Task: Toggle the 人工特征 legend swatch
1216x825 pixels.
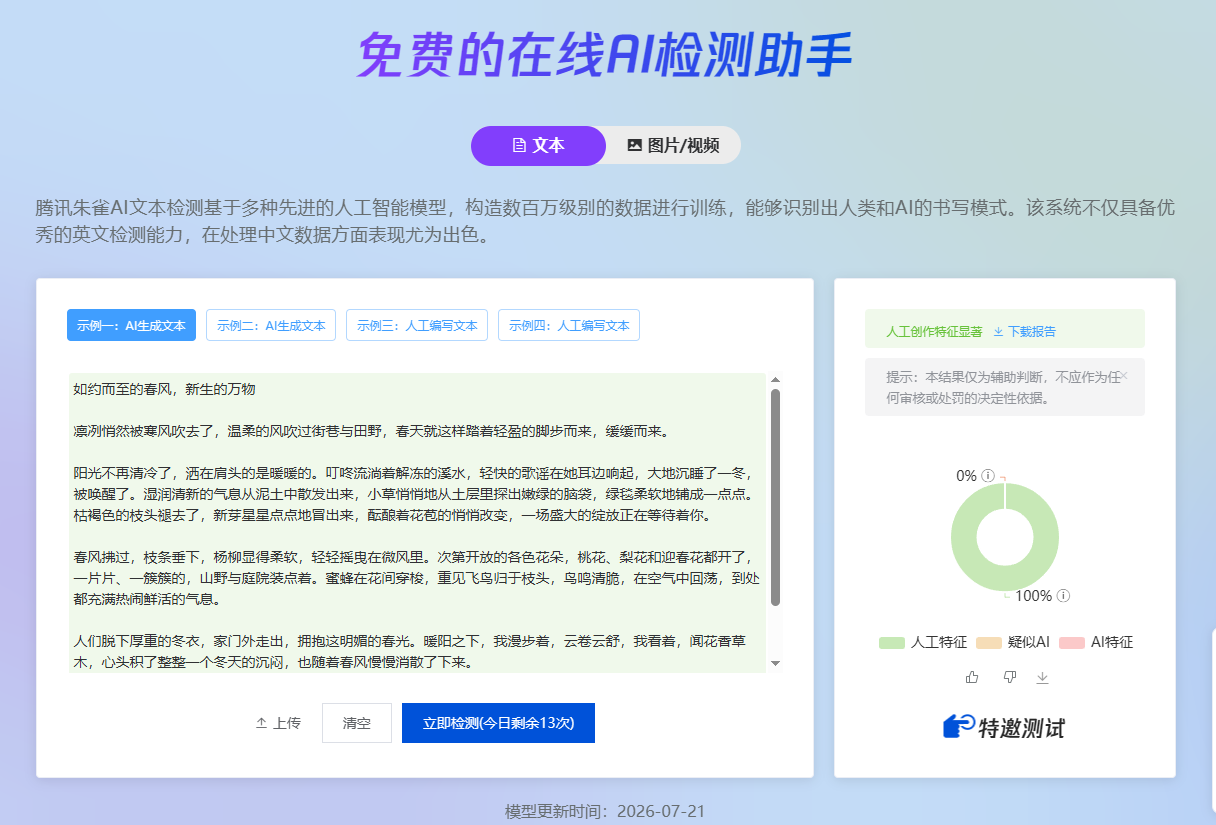Action: click(891, 643)
